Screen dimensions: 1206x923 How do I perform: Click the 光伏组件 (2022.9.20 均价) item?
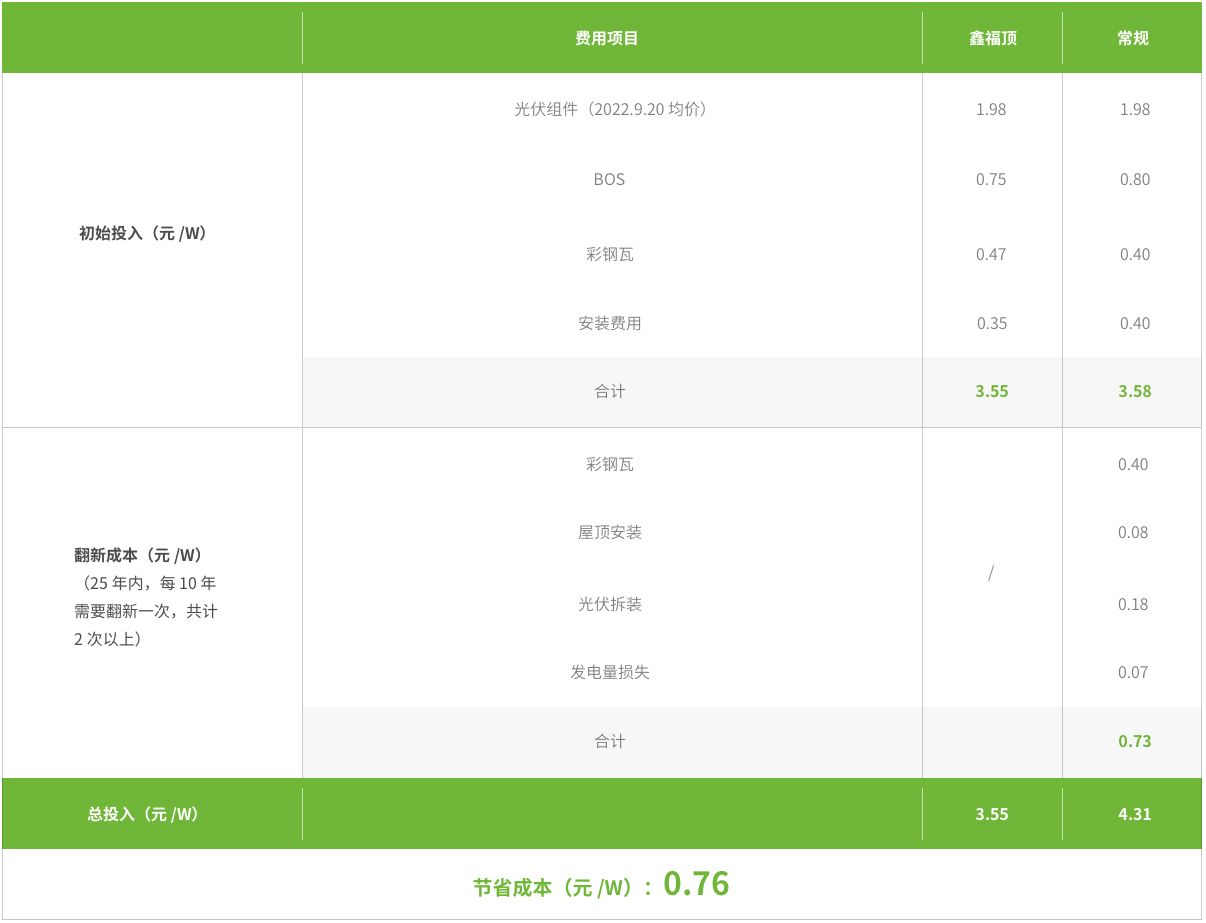610,109
